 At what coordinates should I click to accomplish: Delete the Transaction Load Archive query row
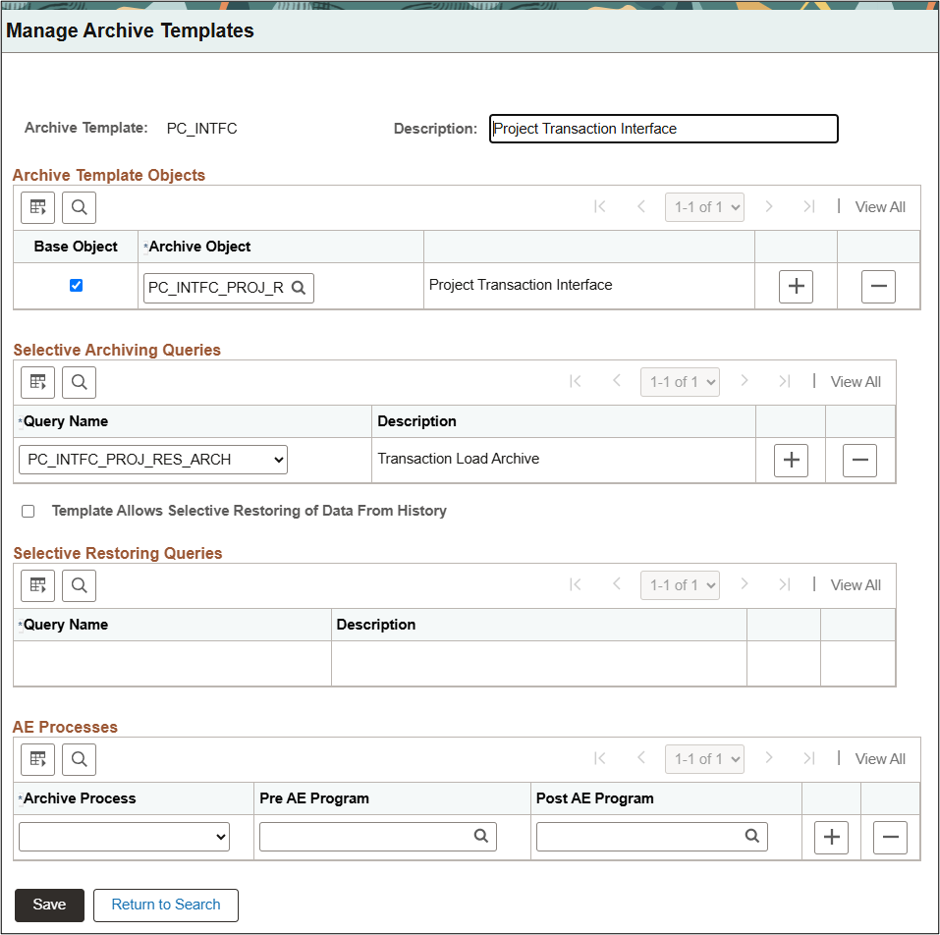(860, 460)
